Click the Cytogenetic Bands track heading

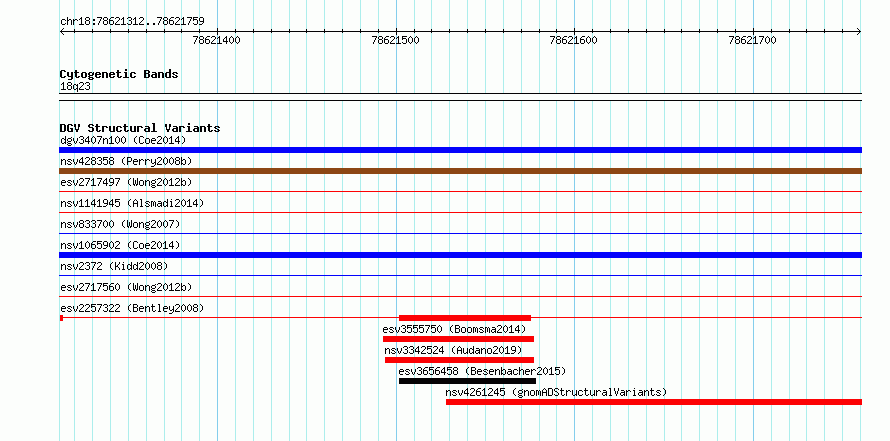[119, 74]
